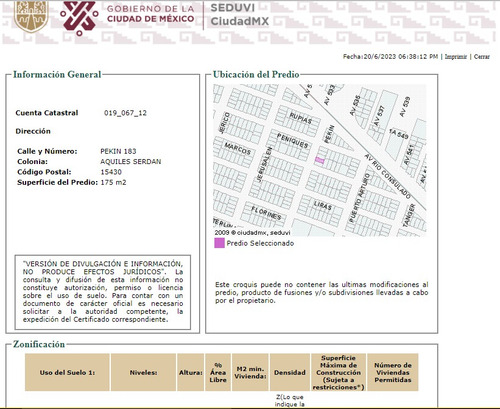Click the AV RIO CONSULADO street label on map
The width and height of the screenshot is (500, 409).
(x=387, y=176)
